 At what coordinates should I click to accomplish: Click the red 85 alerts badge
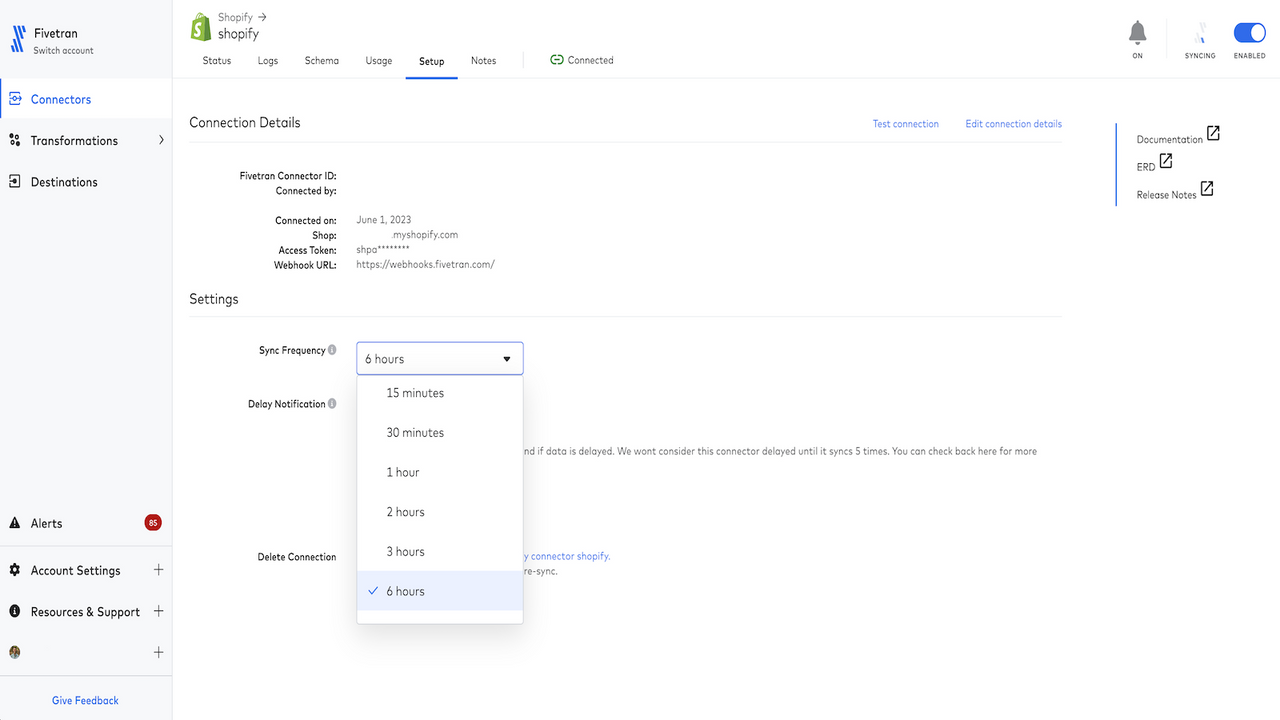tap(153, 522)
